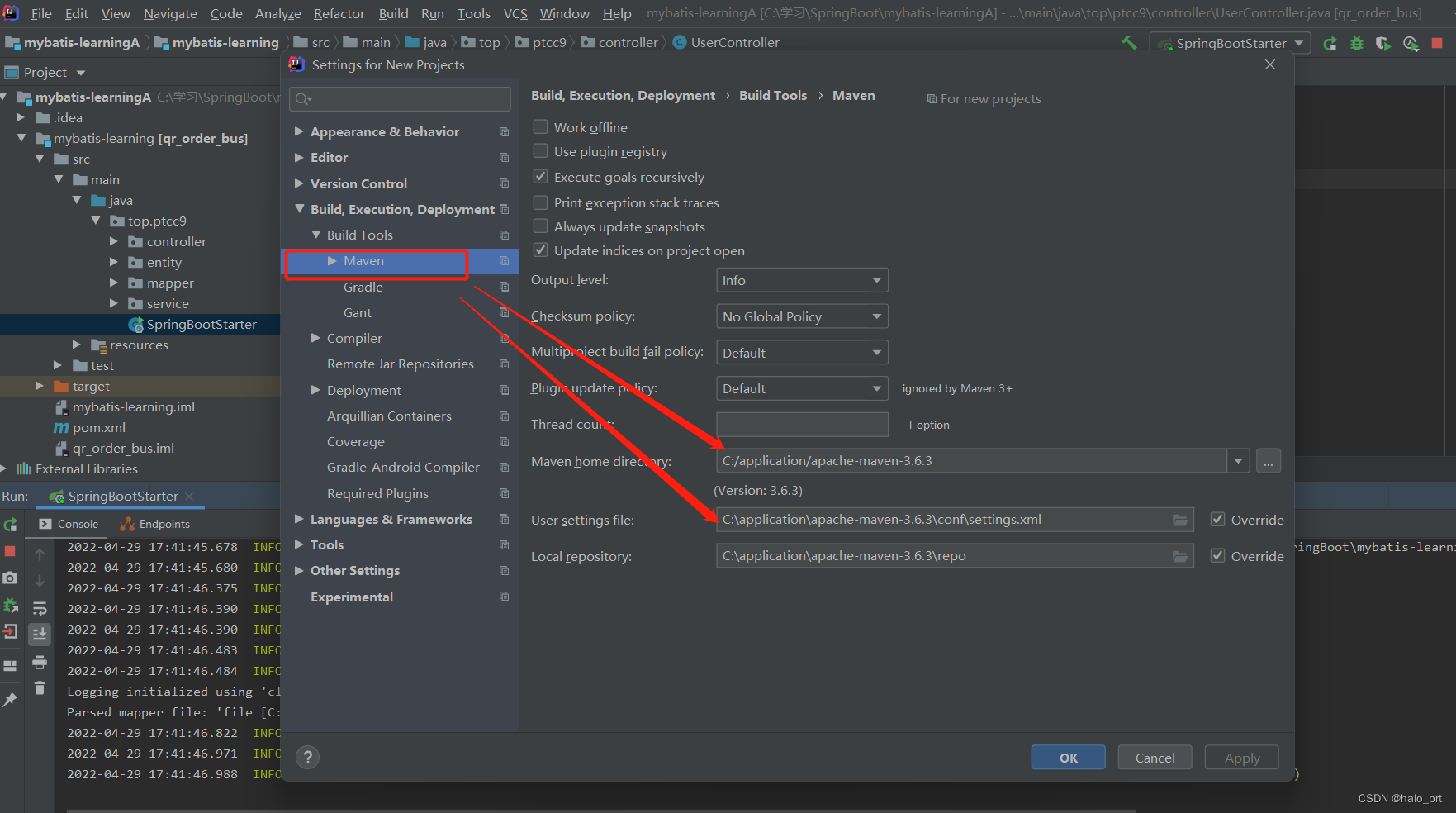Click the Run icon in top toolbar
Viewport: 1456px width, 813px height.
coord(1330,43)
